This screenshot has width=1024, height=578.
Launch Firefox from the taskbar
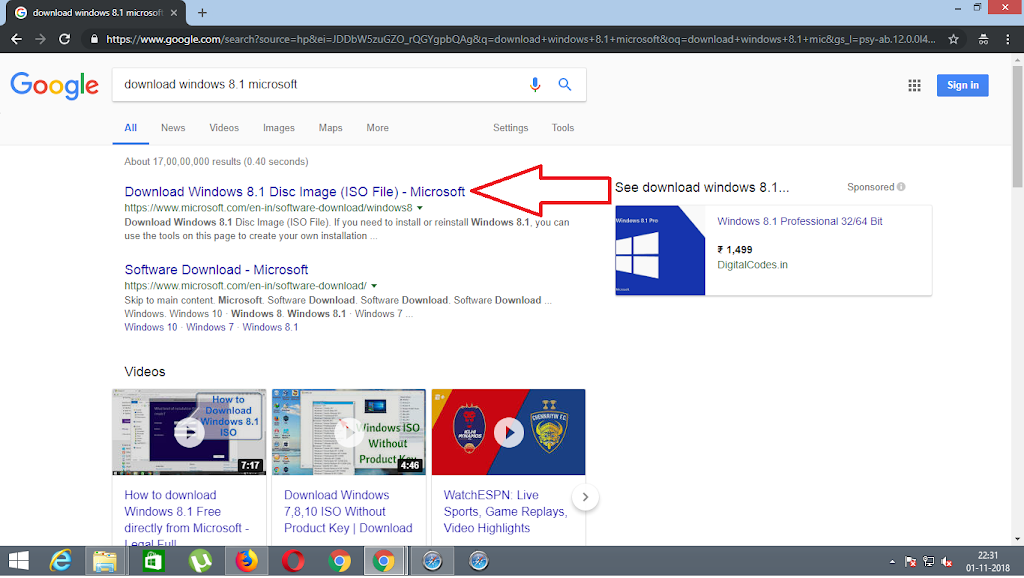click(x=246, y=561)
